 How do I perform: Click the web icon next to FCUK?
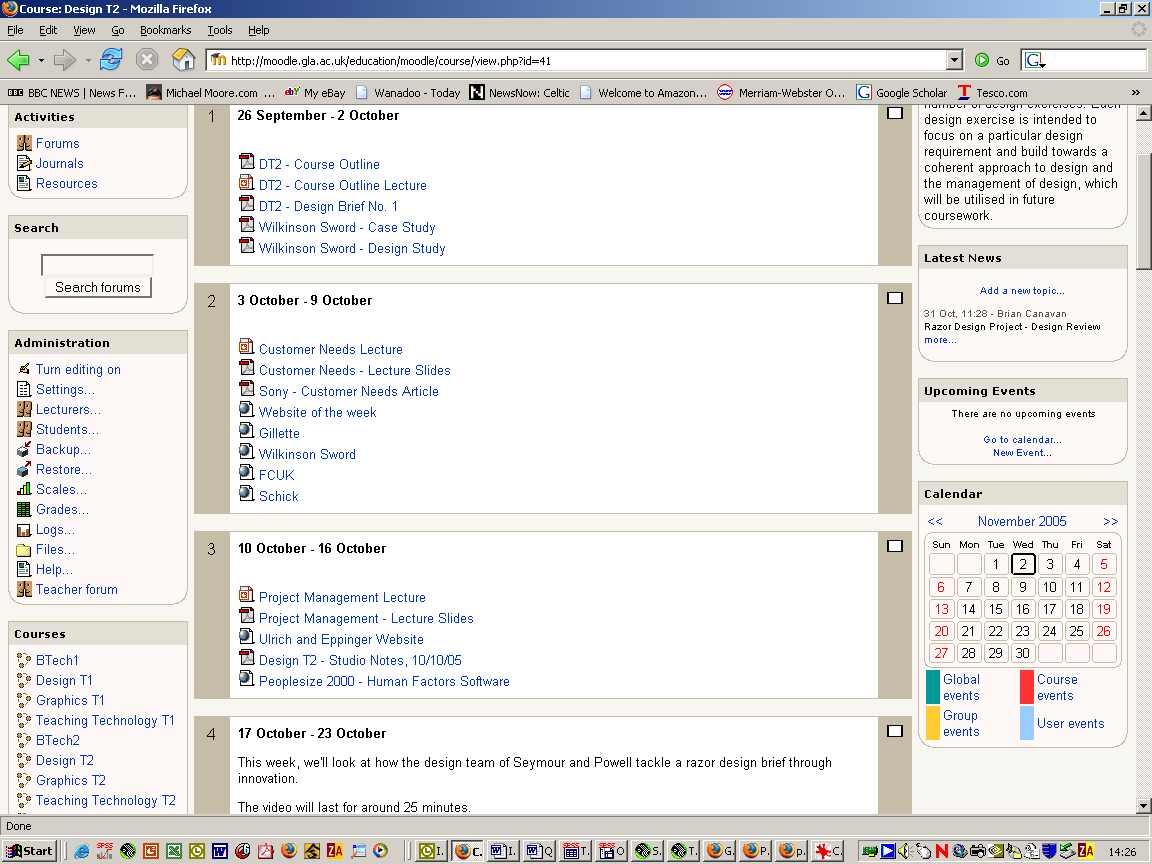pyautogui.click(x=247, y=473)
